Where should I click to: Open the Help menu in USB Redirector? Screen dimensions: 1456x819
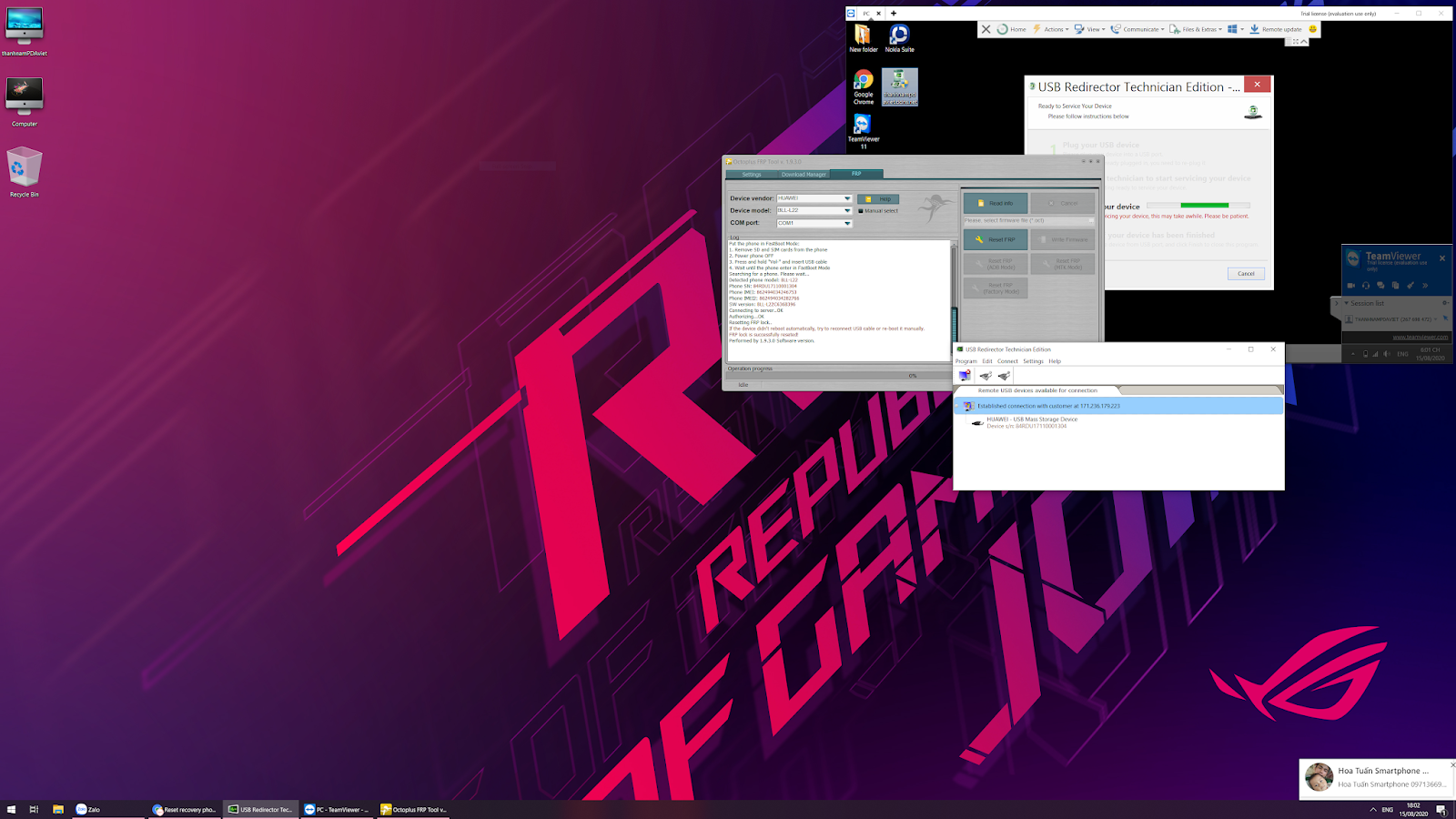point(1055,361)
